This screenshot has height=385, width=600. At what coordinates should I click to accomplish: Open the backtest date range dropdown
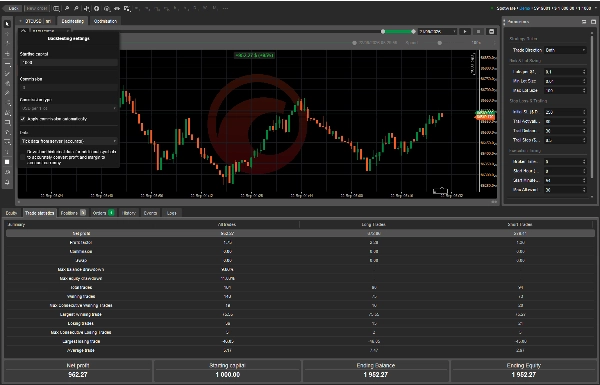pyautogui.click(x=438, y=31)
